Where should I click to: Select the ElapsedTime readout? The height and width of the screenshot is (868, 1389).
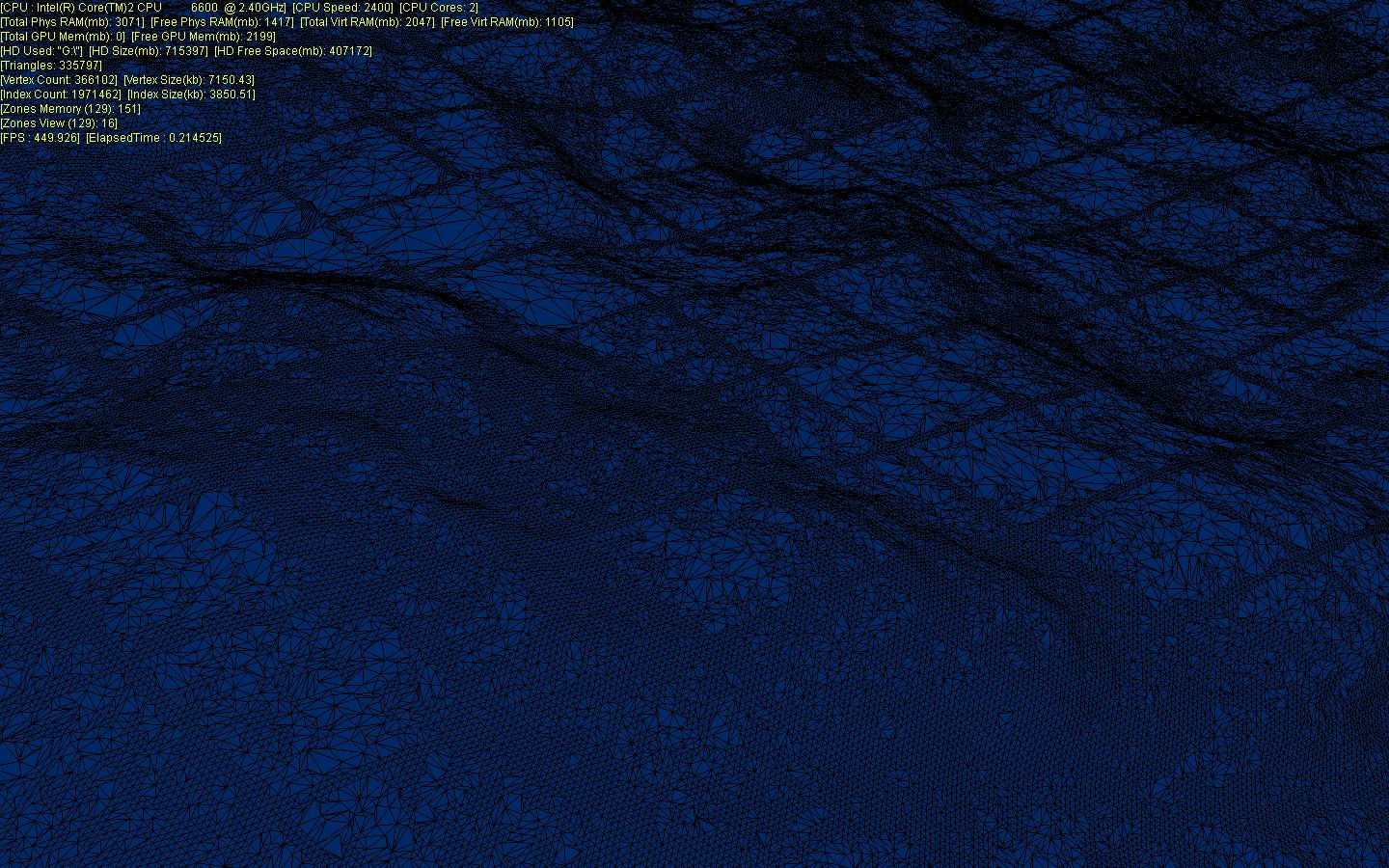point(154,138)
